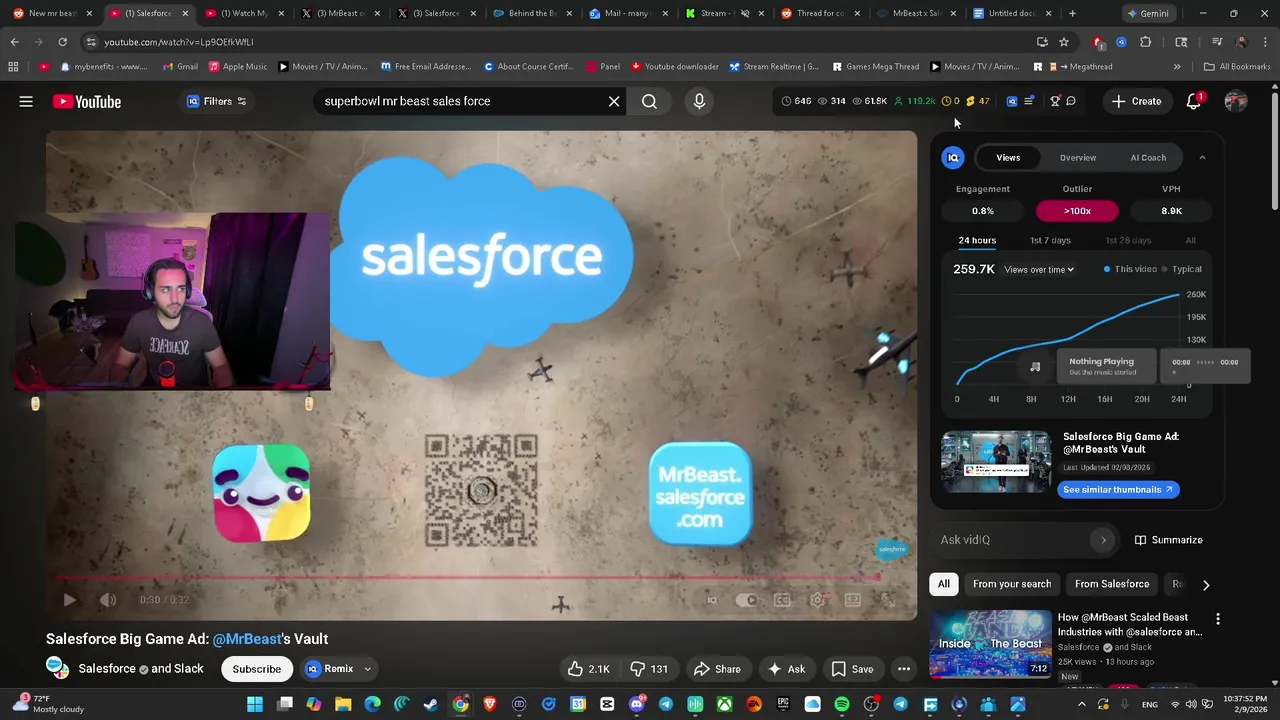Select the 'All' filter chip
The width and height of the screenshot is (1280, 720).
(x=943, y=584)
